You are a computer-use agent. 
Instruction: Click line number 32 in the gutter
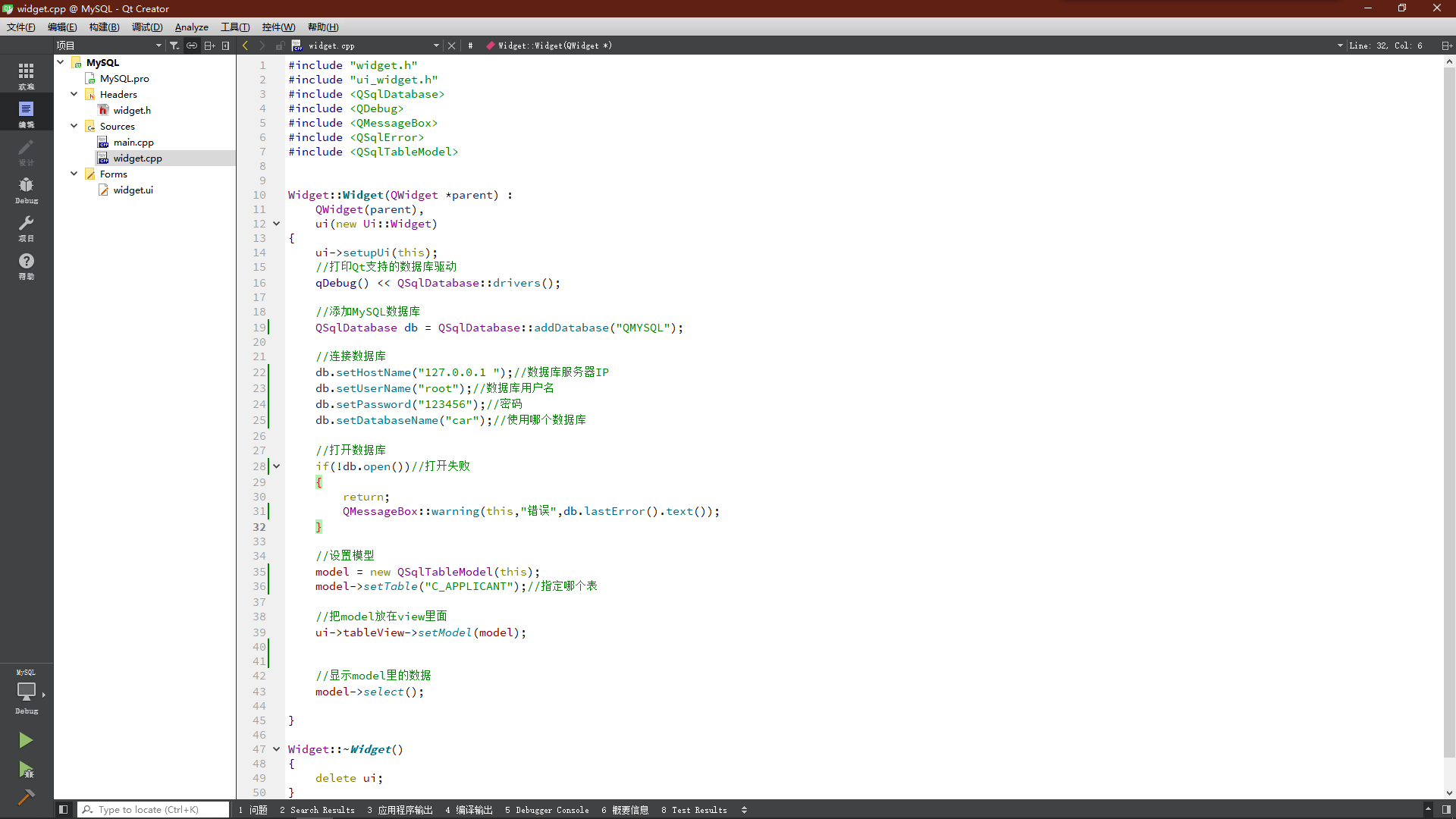(x=259, y=527)
